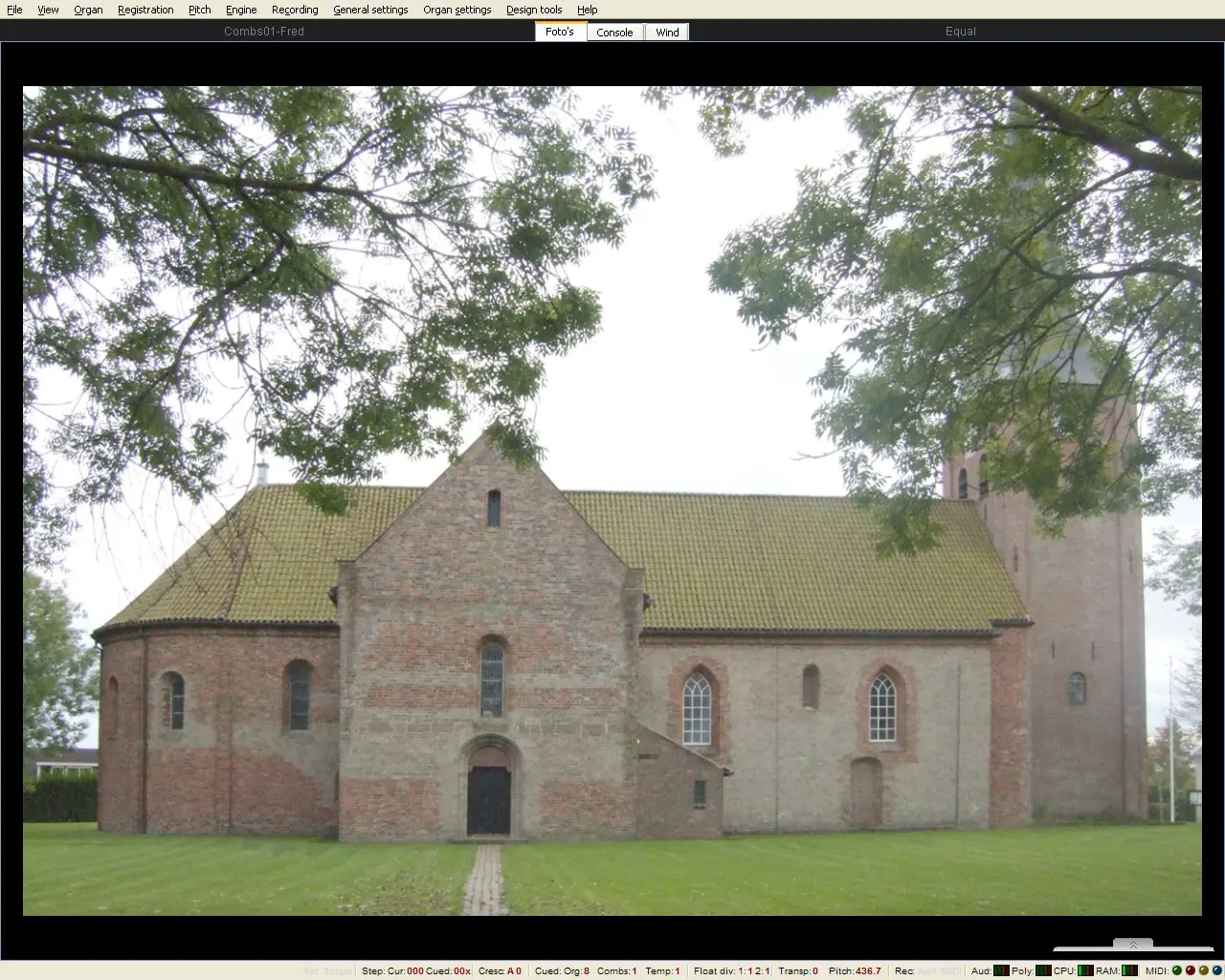The image size is (1225, 980).
Task: Open the Registration menu
Action: [145, 10]
